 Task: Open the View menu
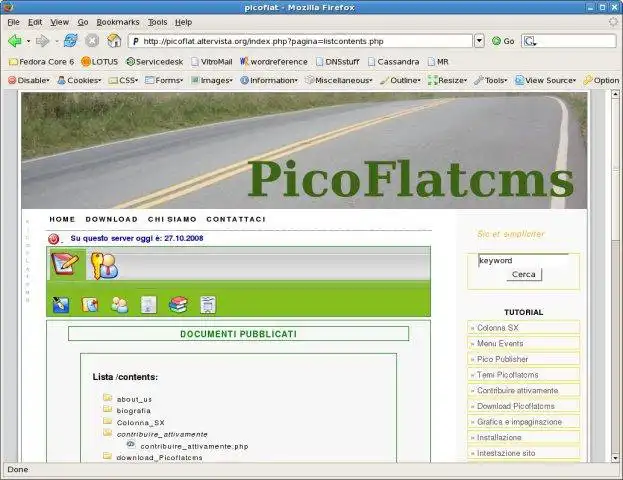pyautogui.click(x=60, y=22)
